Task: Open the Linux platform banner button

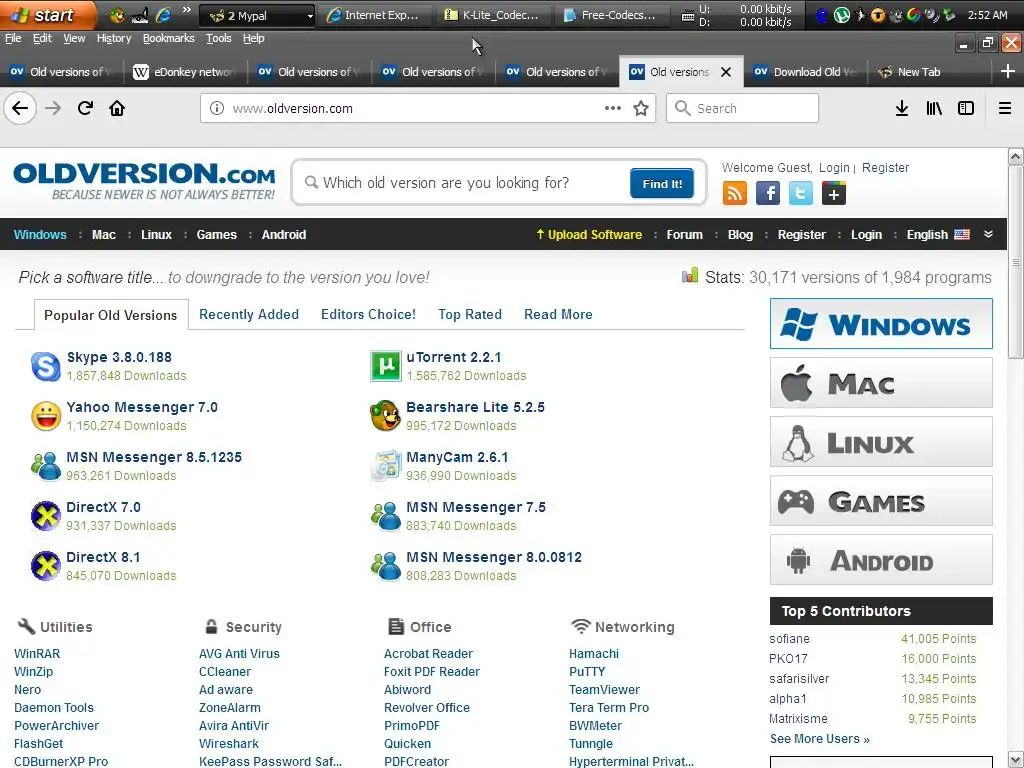Action: pyautogui.click(x=881, y=442)
